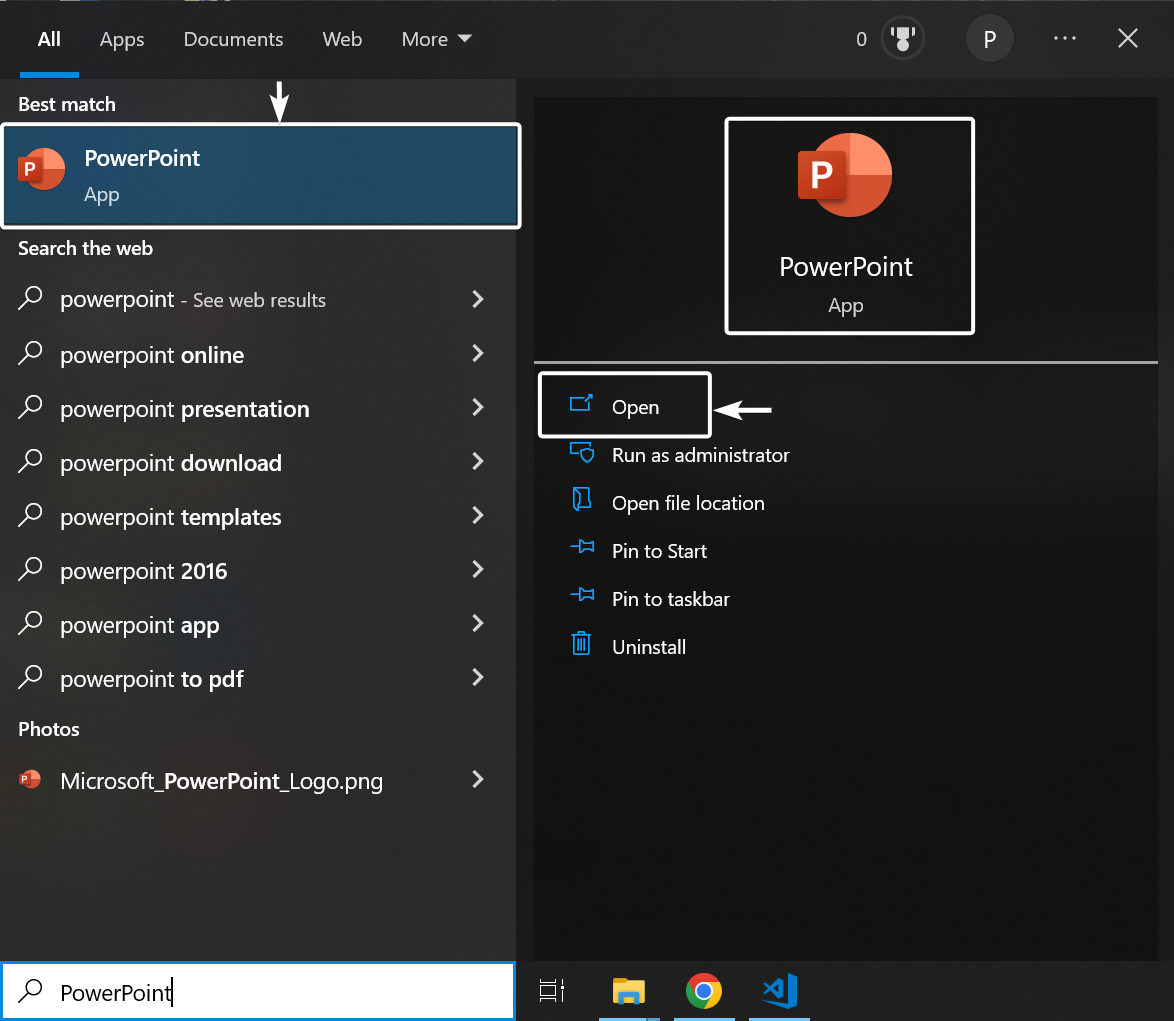1174x1021 pixels.
Task: Expand the powerpoint online suggestion arrow
Action: coord(477,354)
